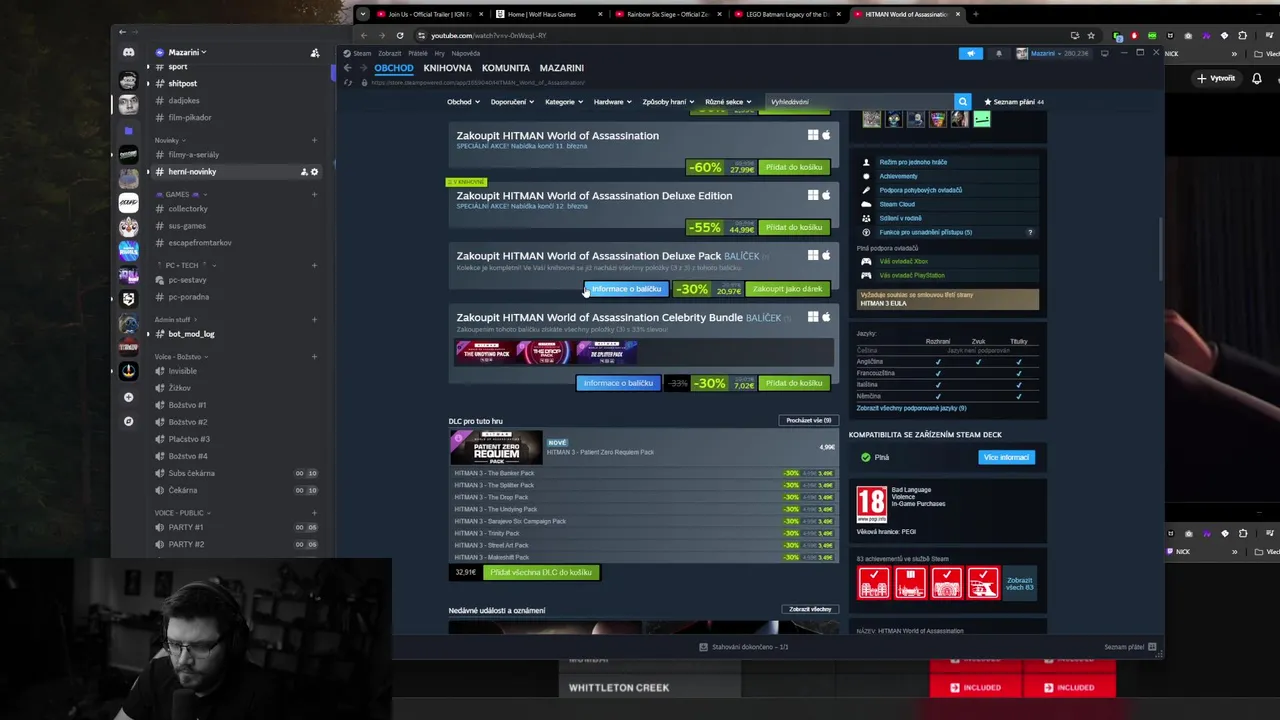The height and width of the screenshot is (720, 1280).
Task: Click the green smiley friend avatar
Action: pyautogui.click(x=982, y=119)
